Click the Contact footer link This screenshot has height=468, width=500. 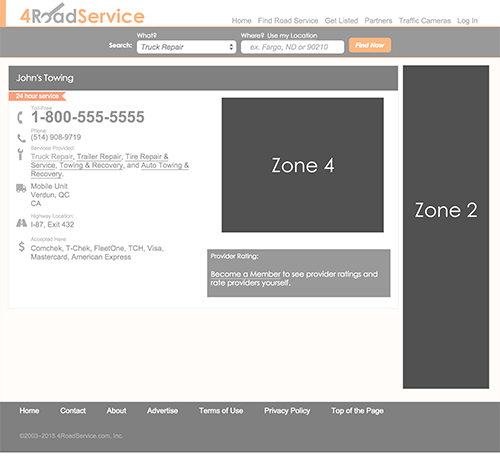pyautogui.click(x=73, y=411)
